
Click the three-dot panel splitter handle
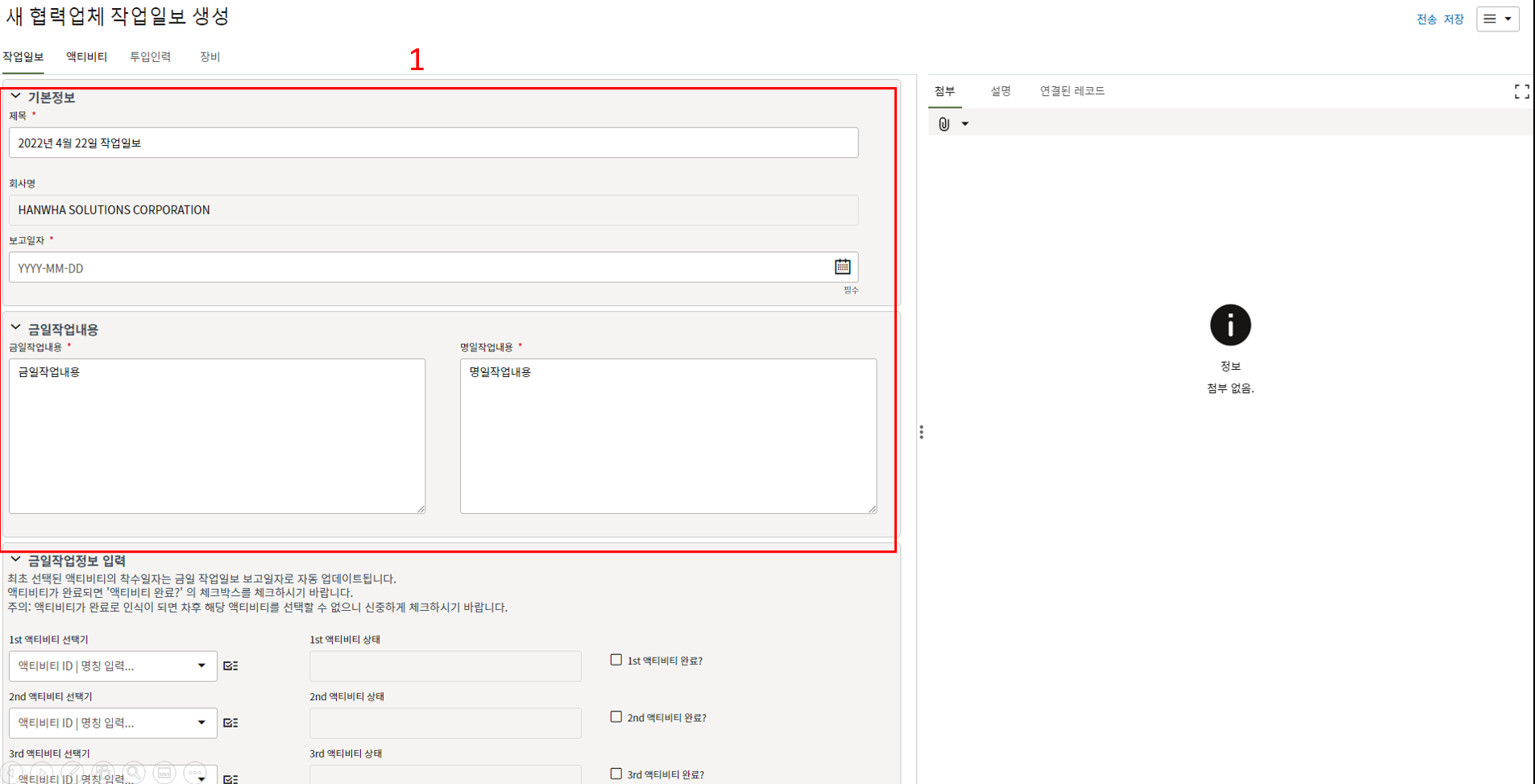click(921, 433)
